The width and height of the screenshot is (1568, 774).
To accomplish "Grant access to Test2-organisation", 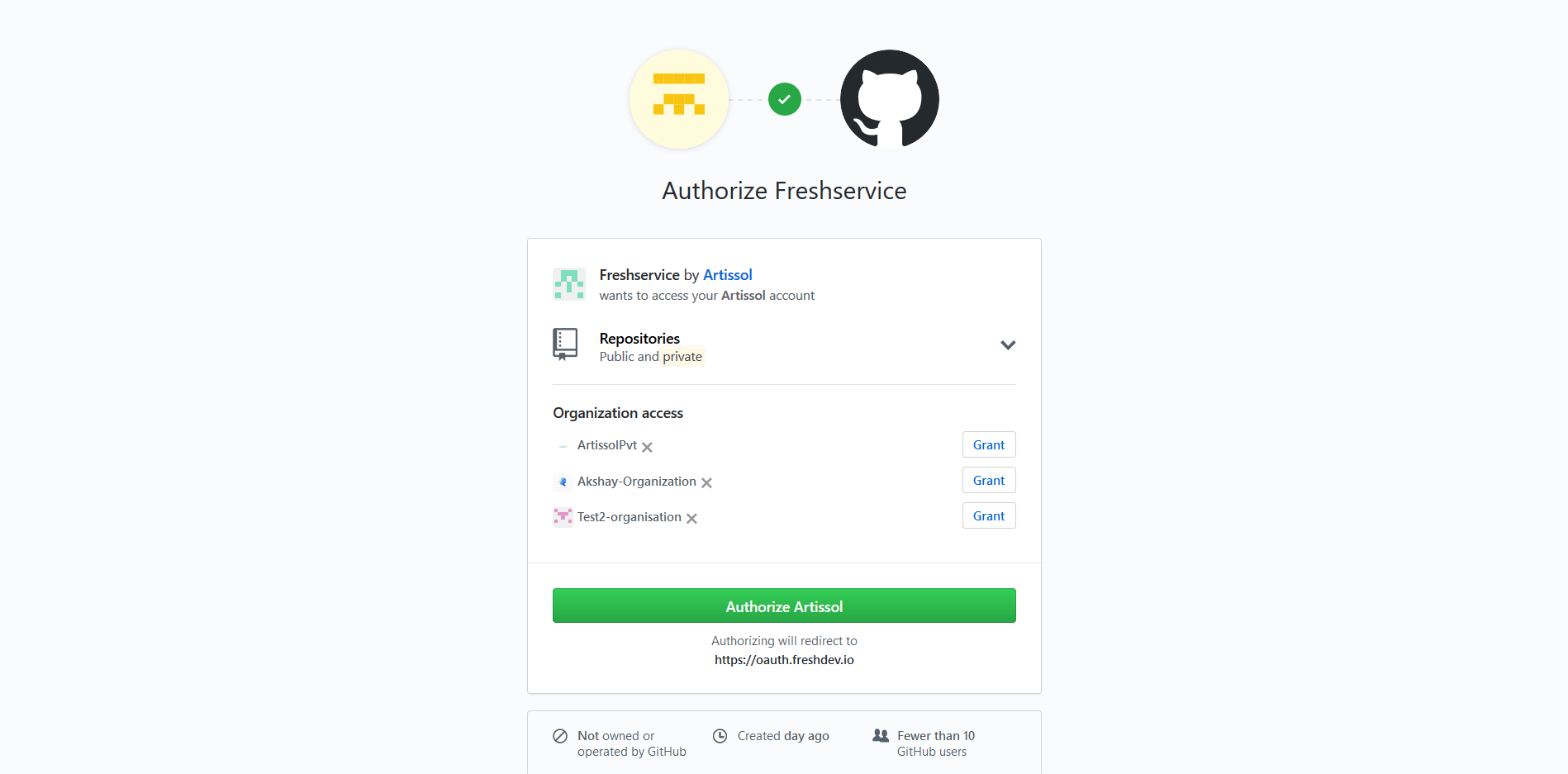I will click(989, 515).
